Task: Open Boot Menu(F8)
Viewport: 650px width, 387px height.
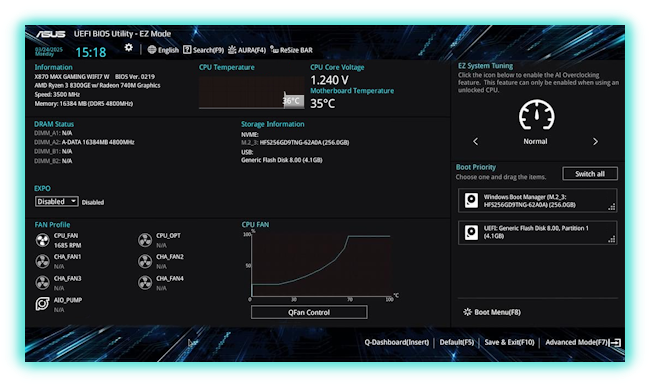Action: tap(492, 312)
